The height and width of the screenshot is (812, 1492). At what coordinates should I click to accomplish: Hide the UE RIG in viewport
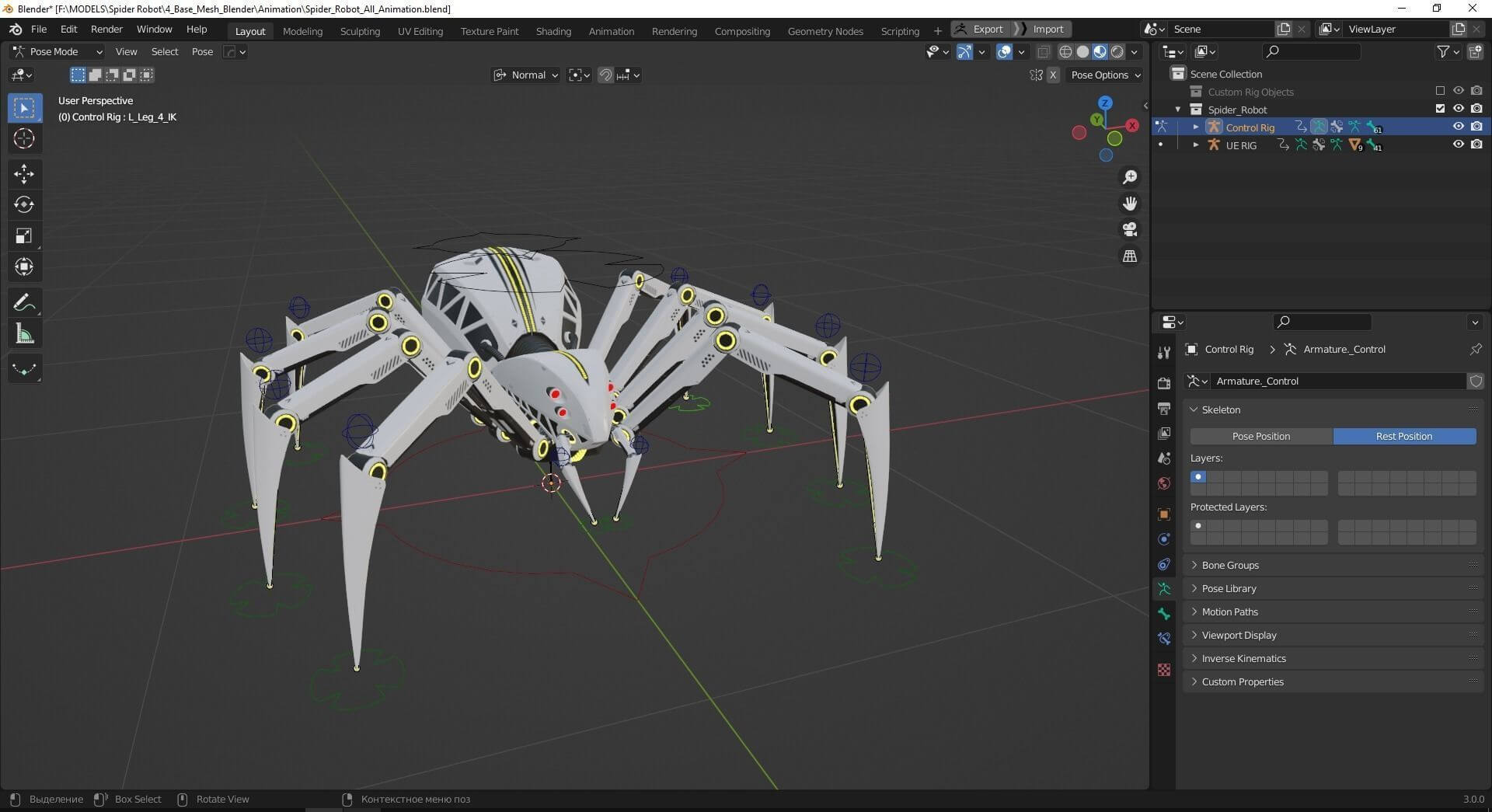(x=1458, y=145)
